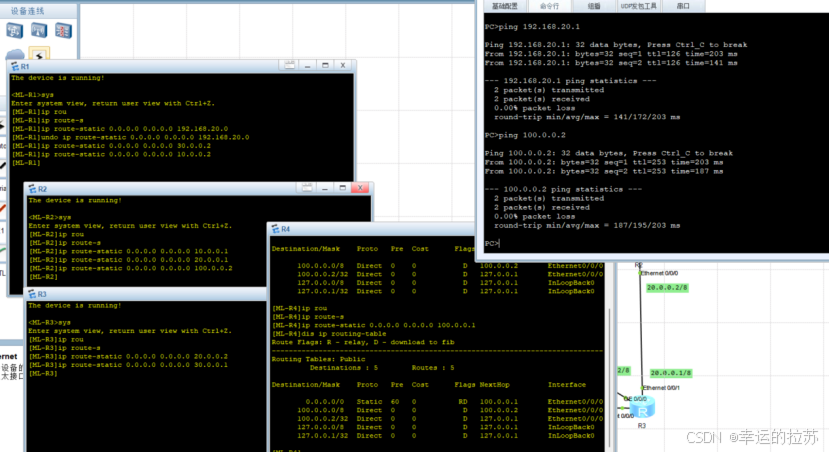Switch to the 串口 tab
This screenshot has height=453, width=830.
(x=683, y=6)
